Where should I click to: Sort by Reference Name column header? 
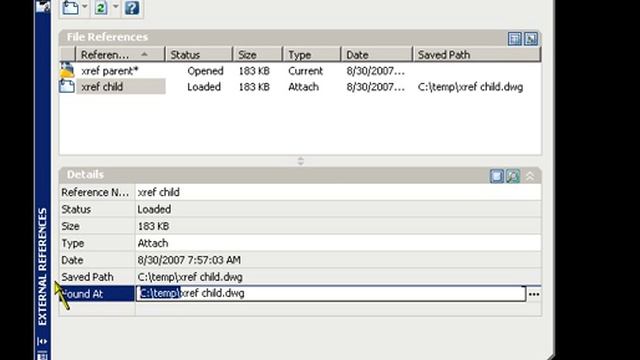(x=120, y=55)
